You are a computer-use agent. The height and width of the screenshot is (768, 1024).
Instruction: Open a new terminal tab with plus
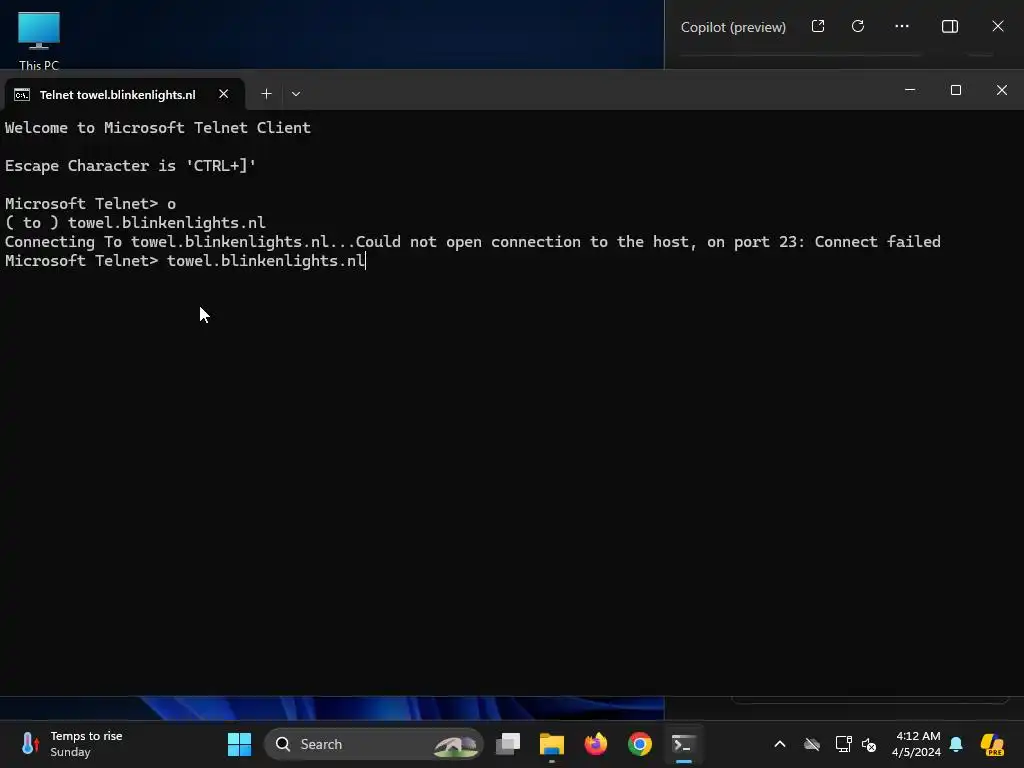(266, 94)
